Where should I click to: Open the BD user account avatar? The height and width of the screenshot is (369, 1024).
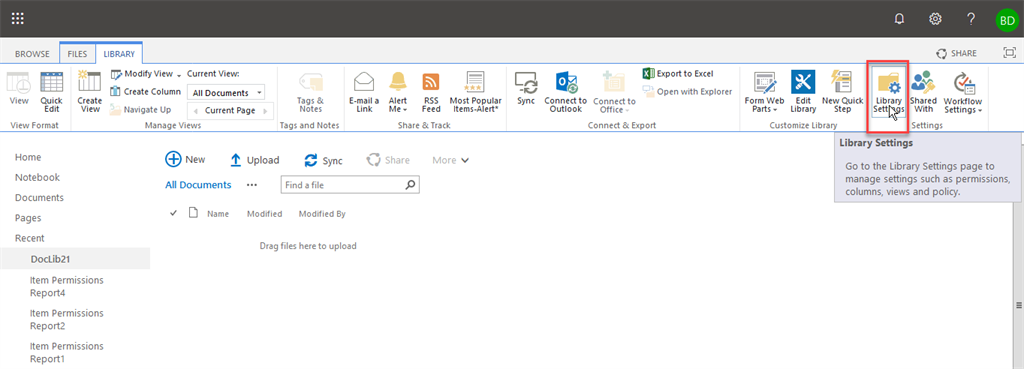[1006, 20]
